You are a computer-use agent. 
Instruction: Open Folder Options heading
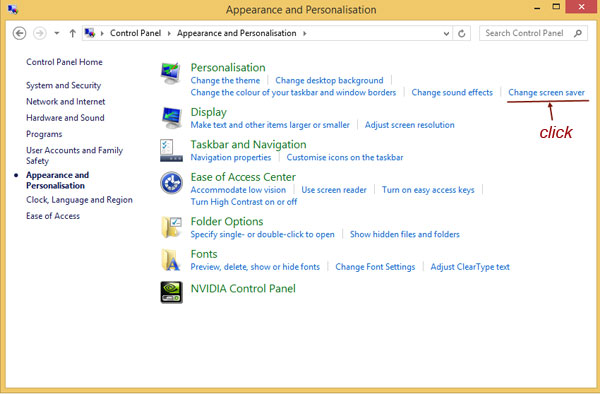pyautogui.click(x=227, y=221)
